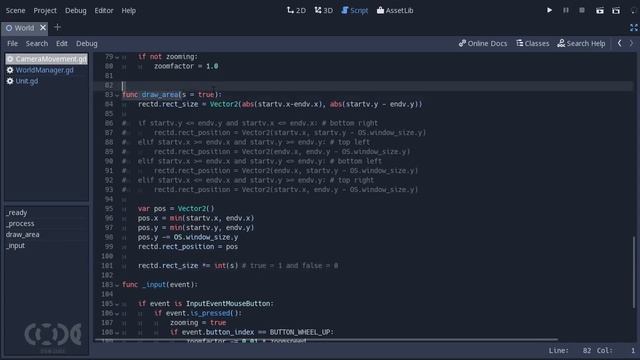Viewport: 640px width, 360px height.
Task: Click the vertical scrollbar of code editor
Action: 634,272
